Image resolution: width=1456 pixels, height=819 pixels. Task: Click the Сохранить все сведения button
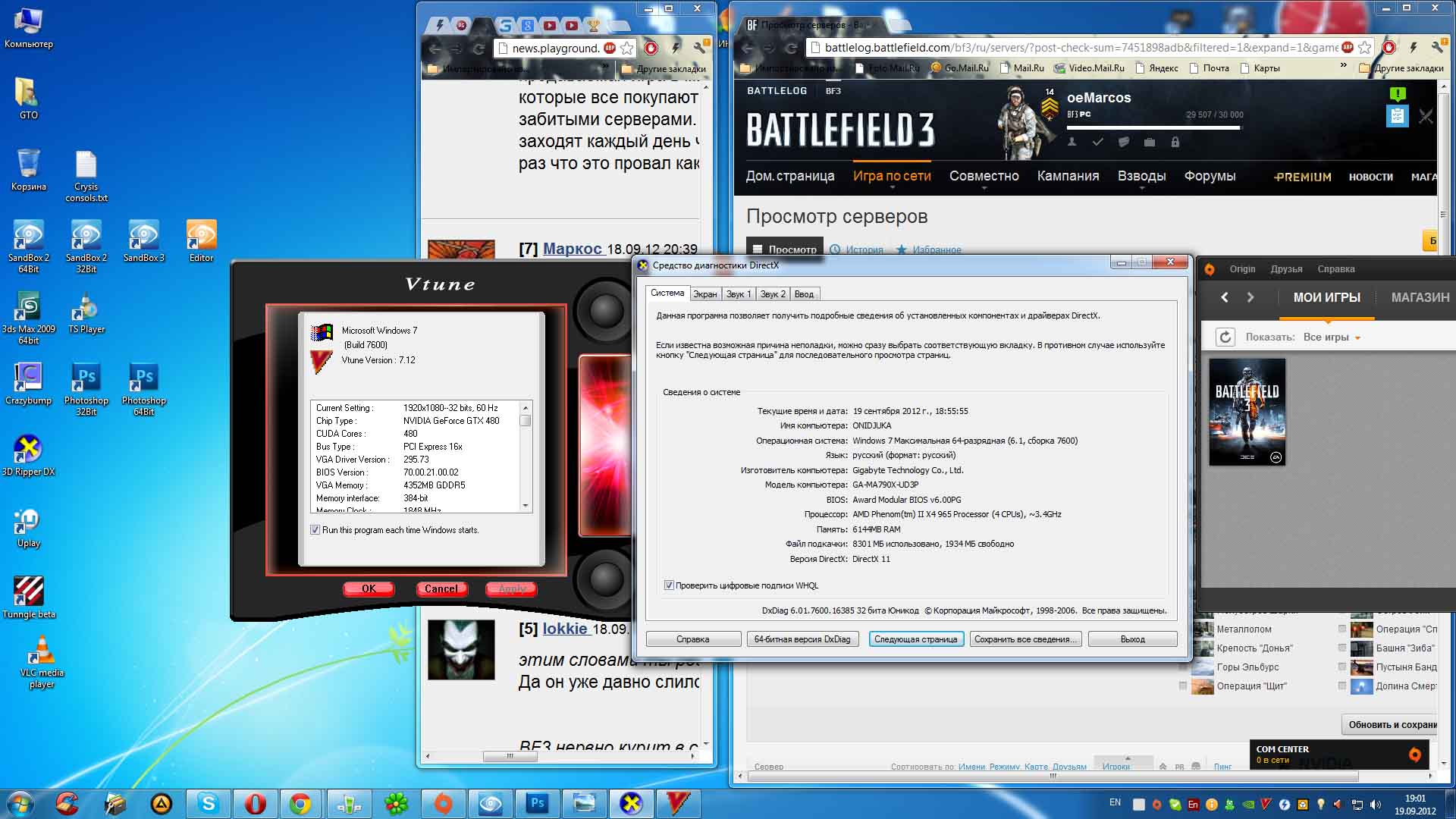1025,639
